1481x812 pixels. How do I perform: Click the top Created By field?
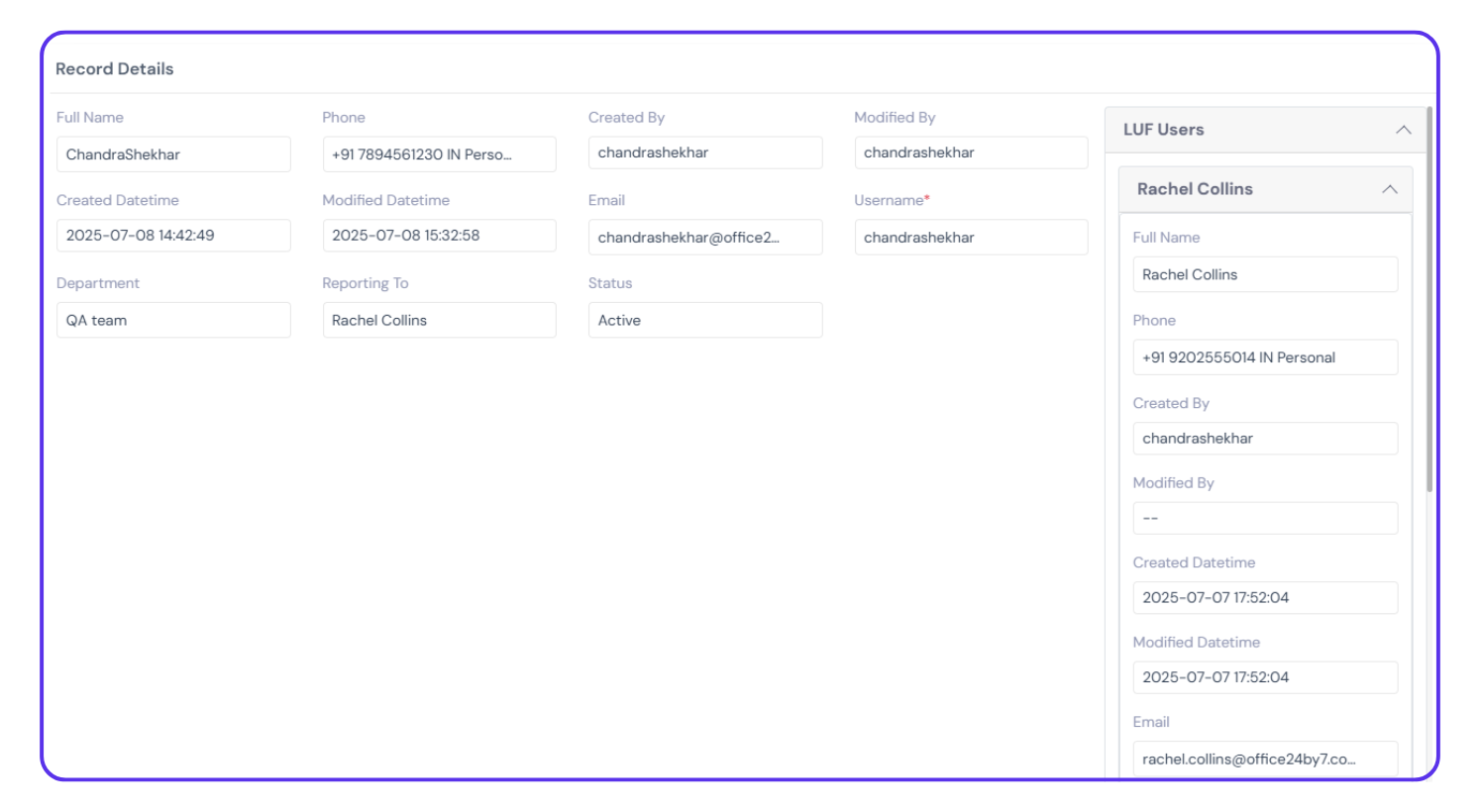point(704,152)
